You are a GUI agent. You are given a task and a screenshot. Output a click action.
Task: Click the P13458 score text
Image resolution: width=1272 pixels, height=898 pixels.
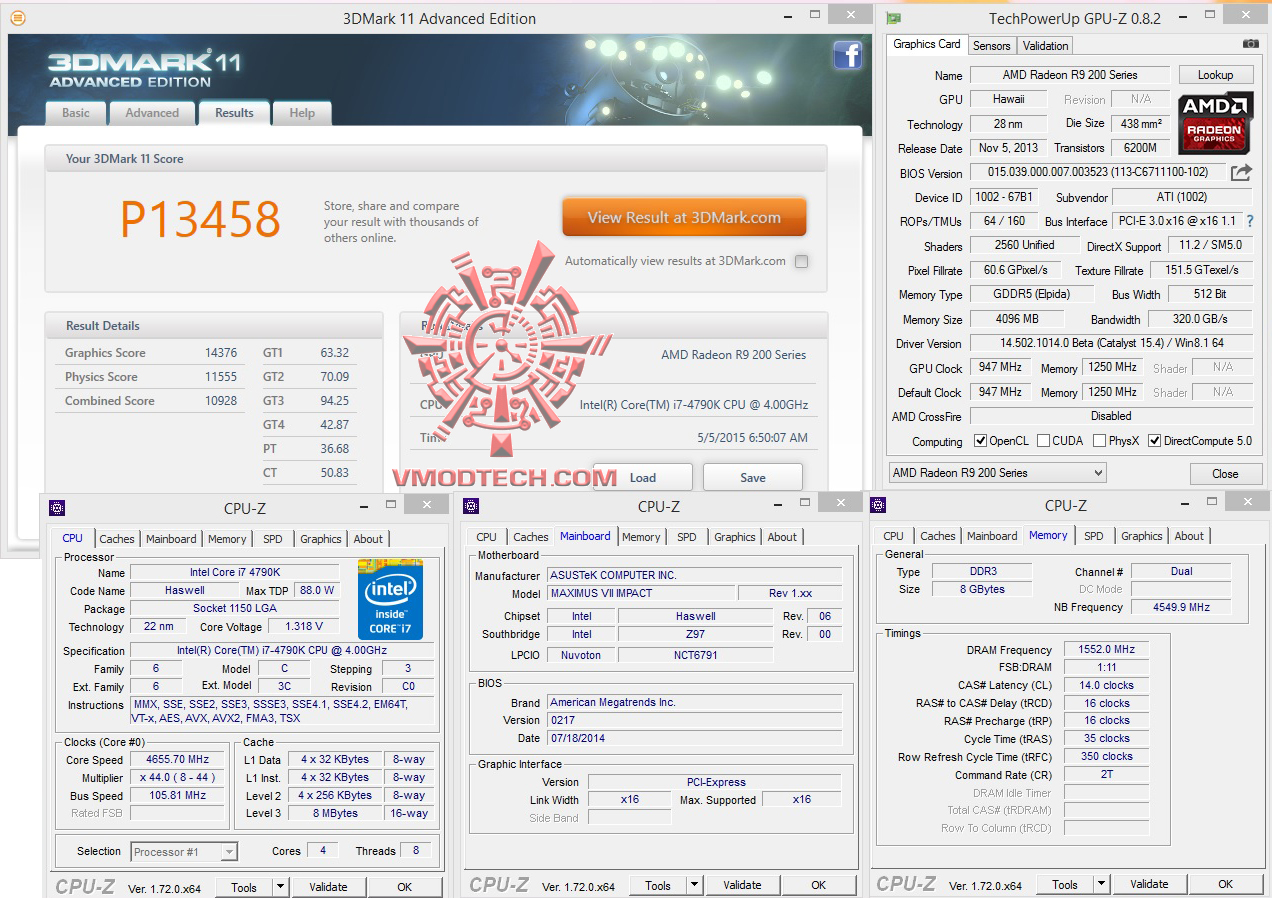(200, 219)
